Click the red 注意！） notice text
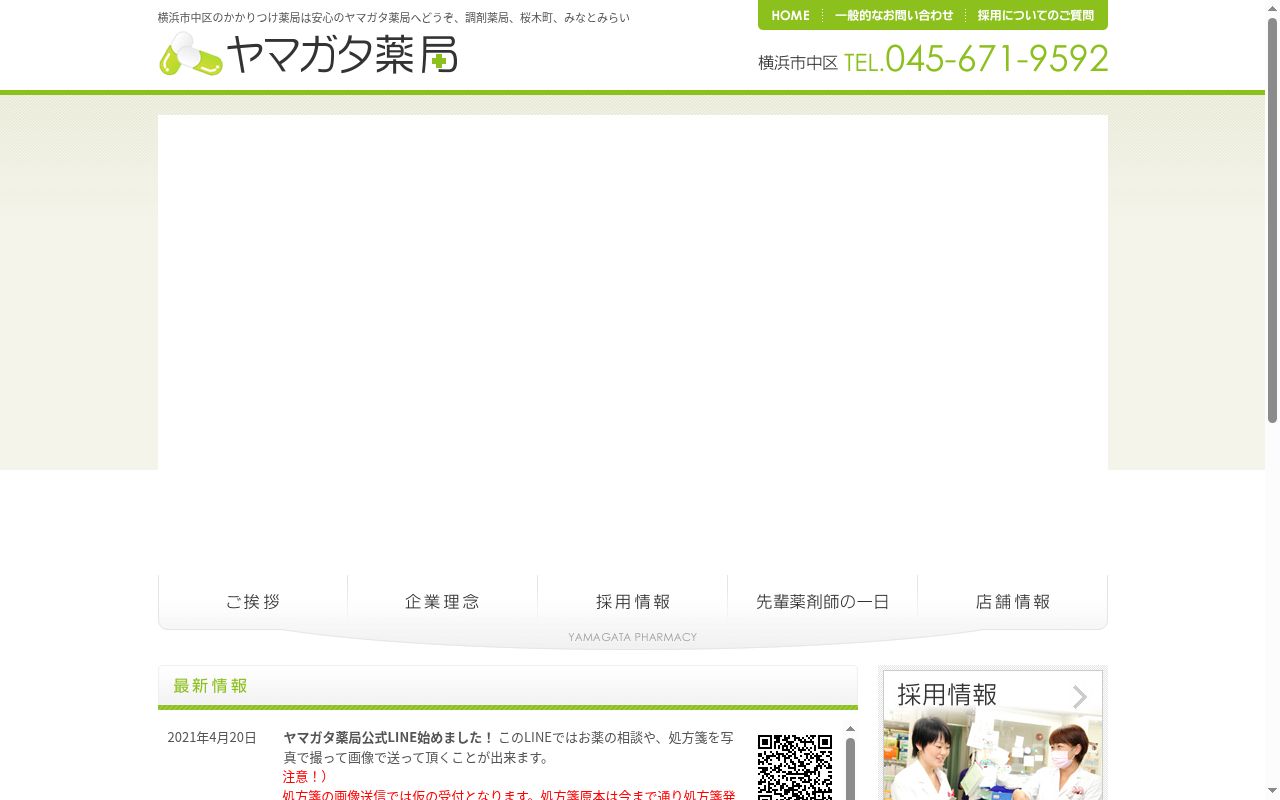The height and width of the screenshot is (800, 1280). coord(305,776)
